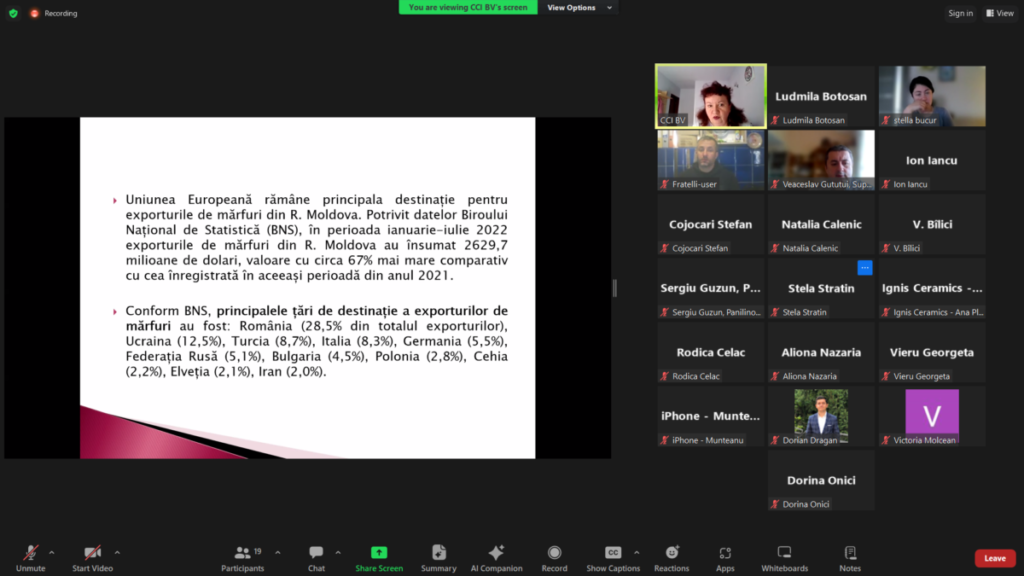Click the green encryption shield icon

tap(13, 13)
